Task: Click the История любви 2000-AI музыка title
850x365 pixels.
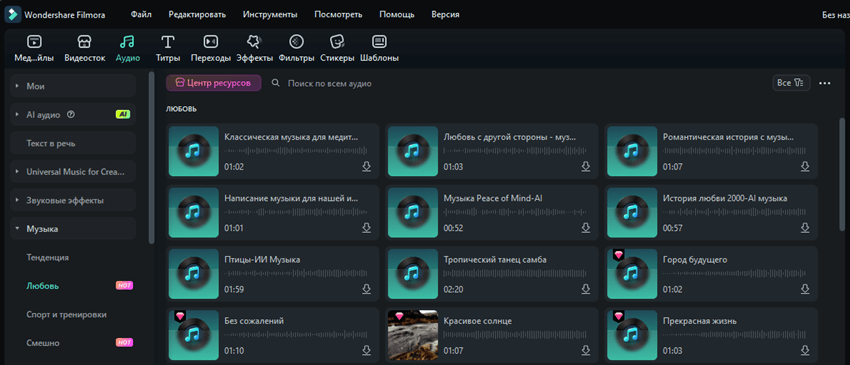Action: (x=725, y=198)
